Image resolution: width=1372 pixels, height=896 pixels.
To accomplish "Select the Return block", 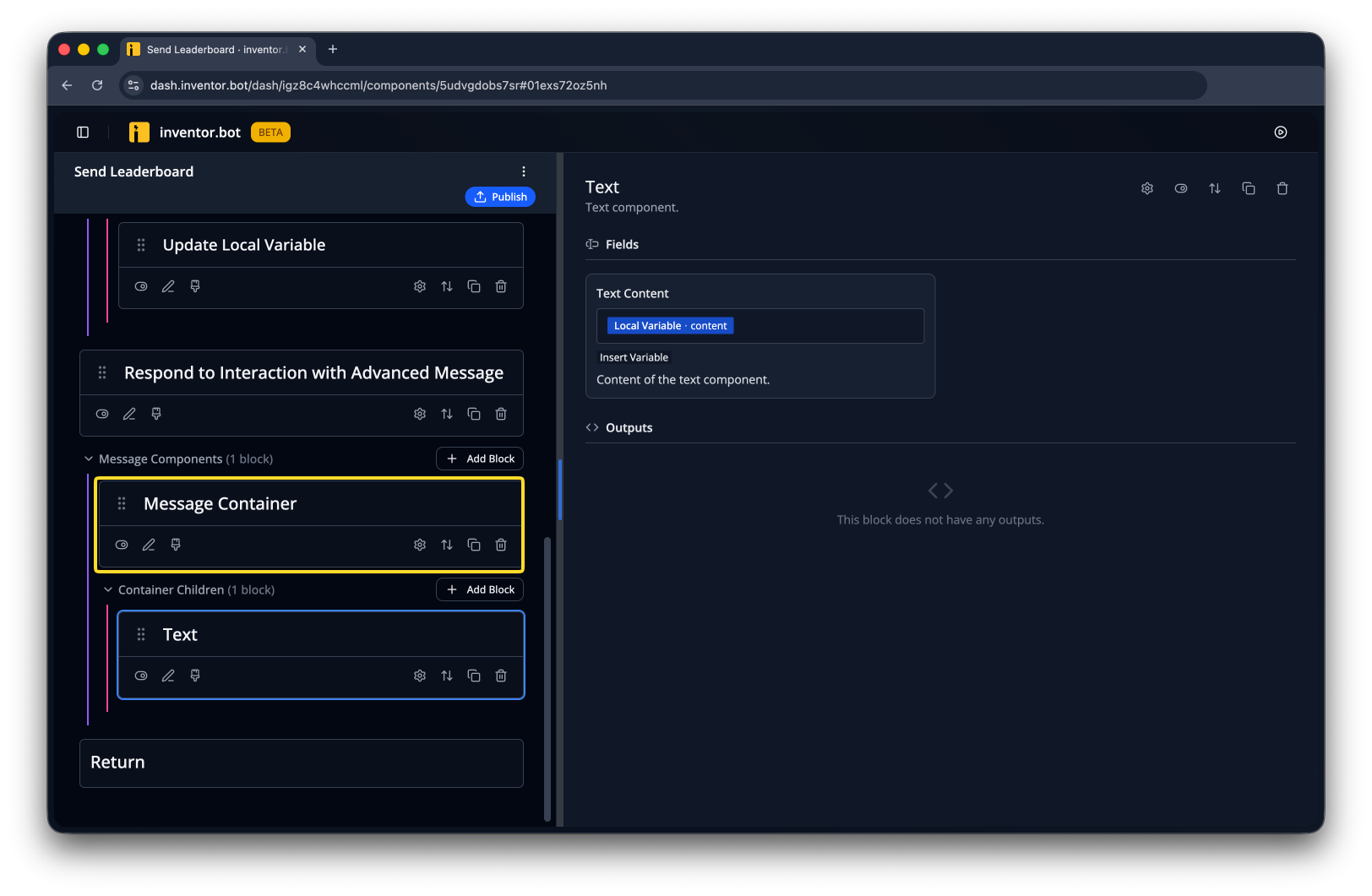I will pyautogui.click(x=302, y=763).
